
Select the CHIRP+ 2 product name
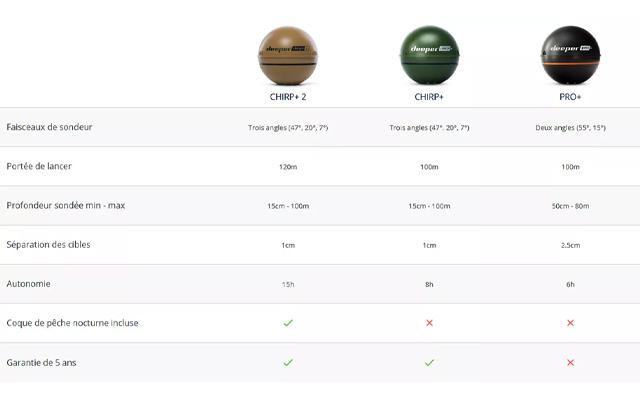tap(288, 97)
